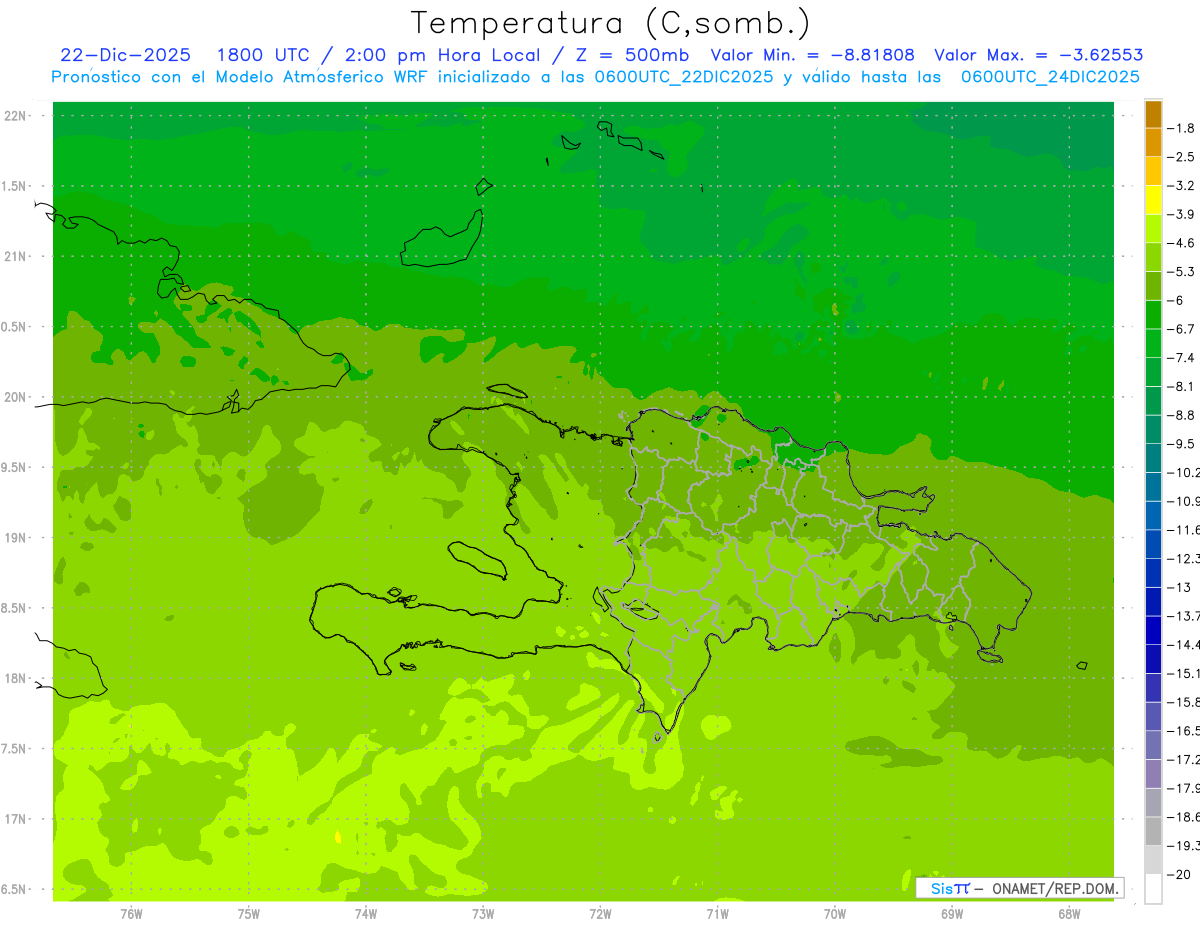Screen dimensions: 1200x927
Task: Click the '-3.2' colorbar value
Action: coord(1182,185)
